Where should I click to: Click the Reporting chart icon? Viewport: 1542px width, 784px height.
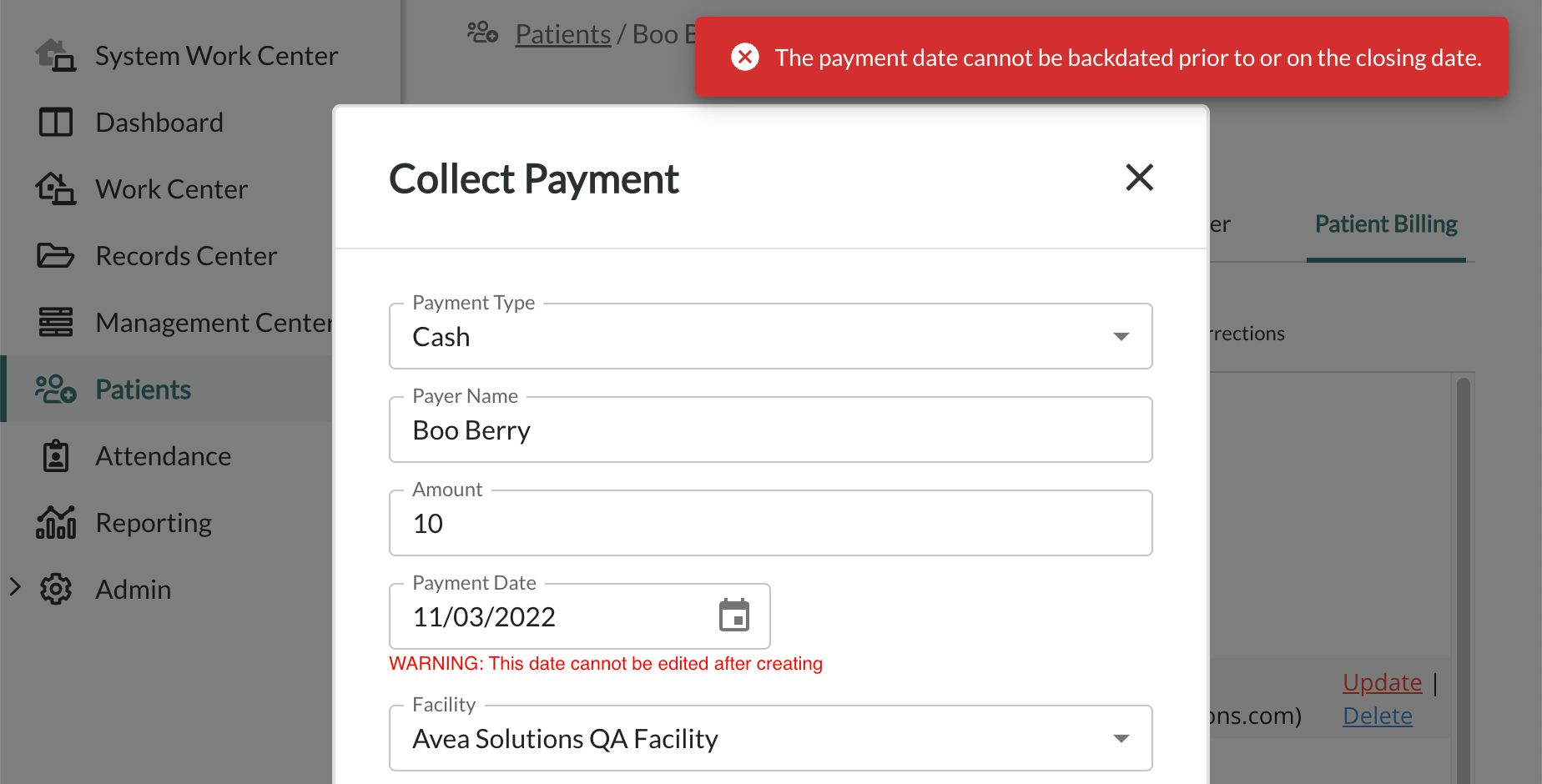(x=56, y=523)
